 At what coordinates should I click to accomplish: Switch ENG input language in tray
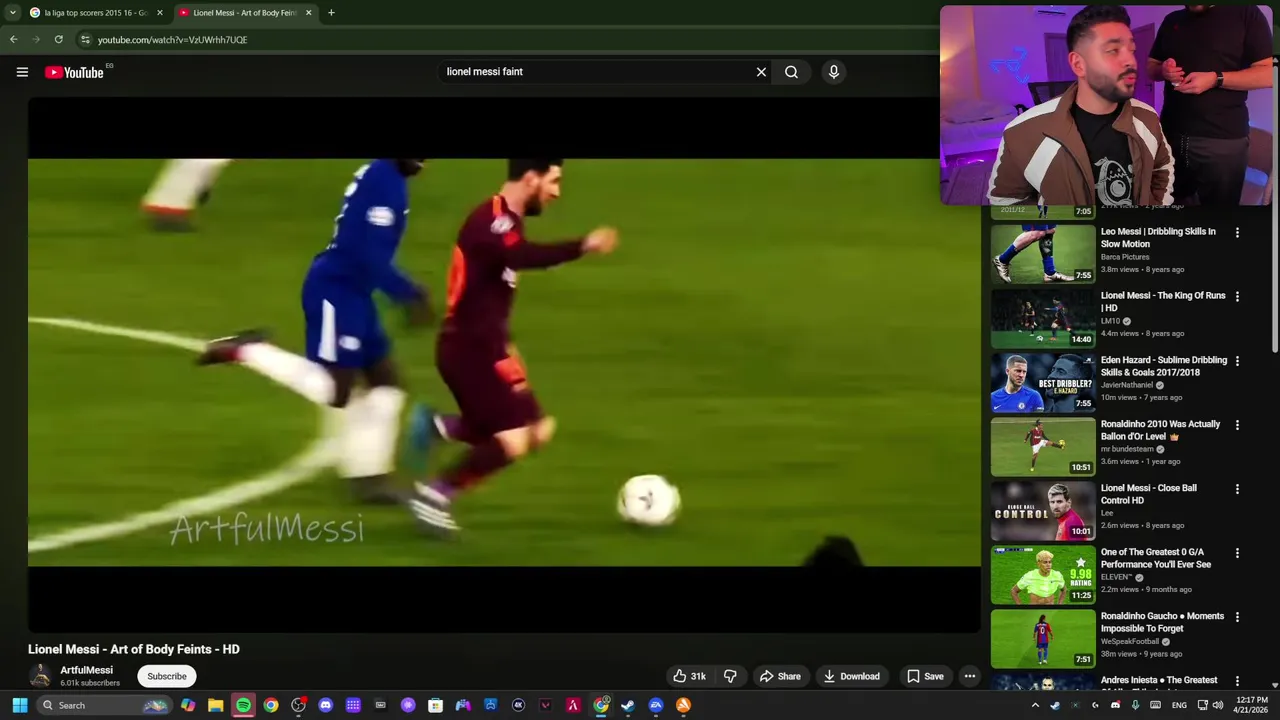click(x=1179, y=705)
